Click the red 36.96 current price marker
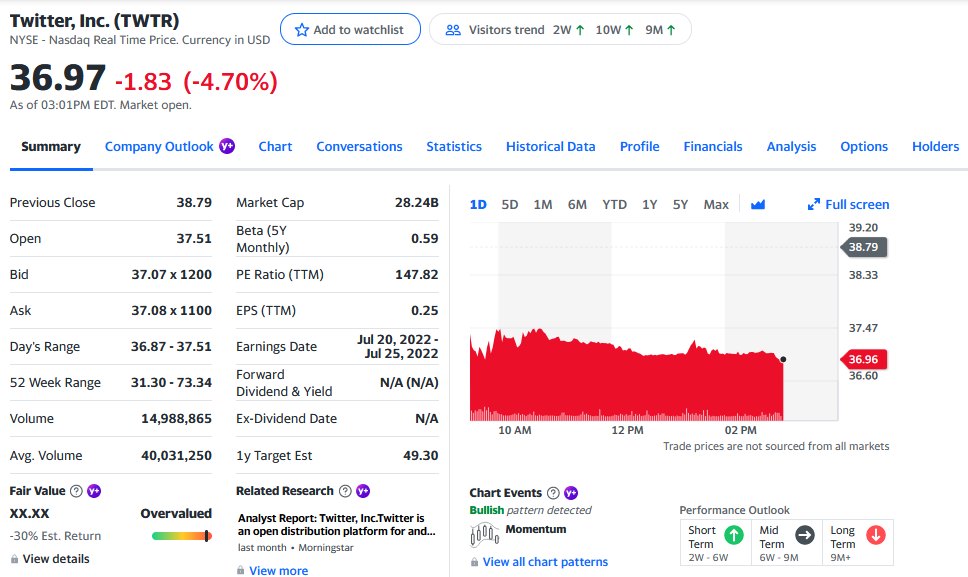Screen dimensions: 968x577 click(x=864, y=359)
